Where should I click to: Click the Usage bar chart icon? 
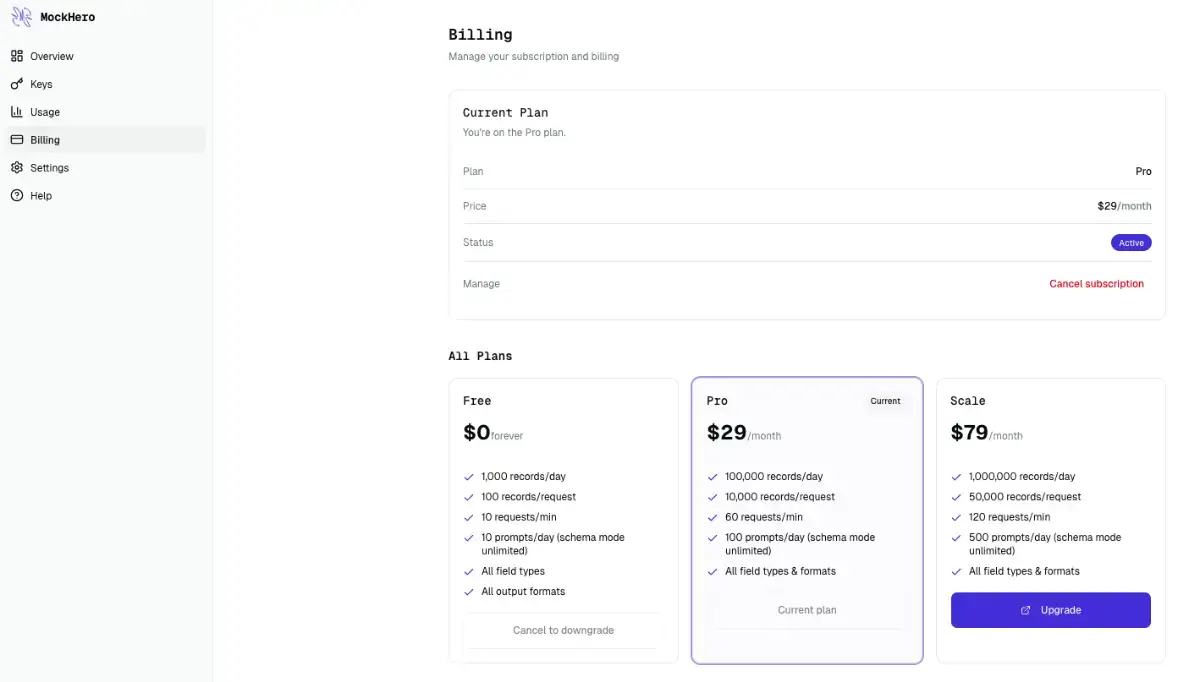coord(17,112)
